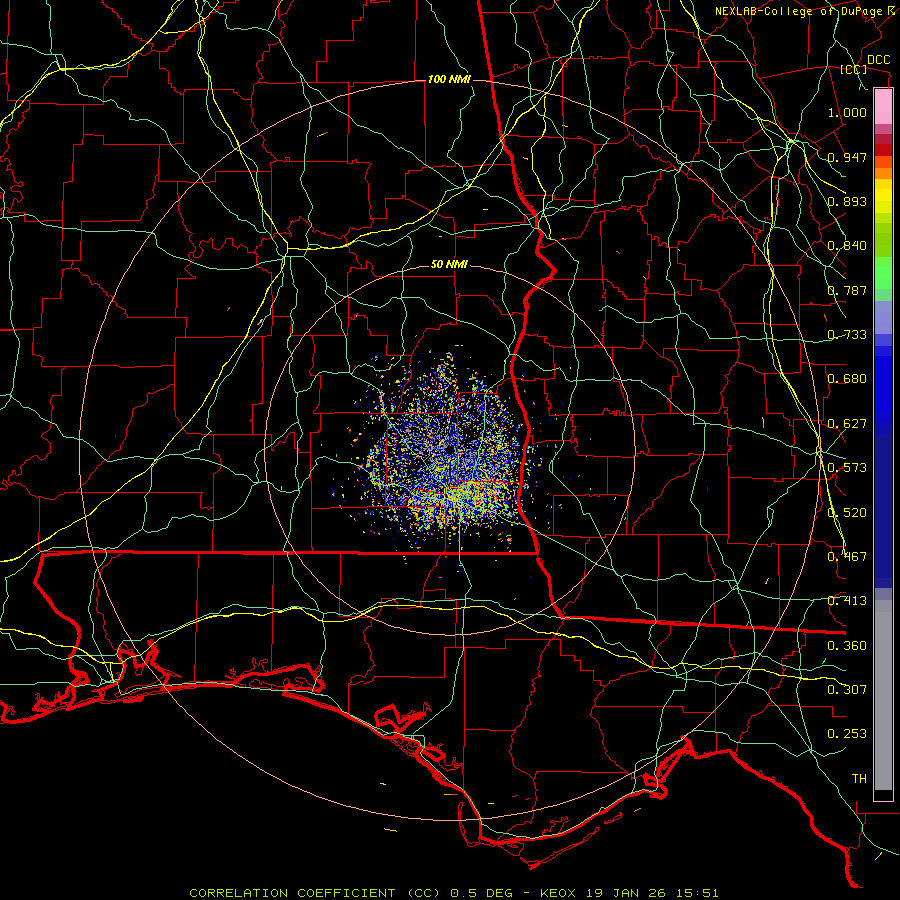This screenshot has height=900, width=900.
Task: Click the 50 NMI range ring label
Action: pos(449,265)
